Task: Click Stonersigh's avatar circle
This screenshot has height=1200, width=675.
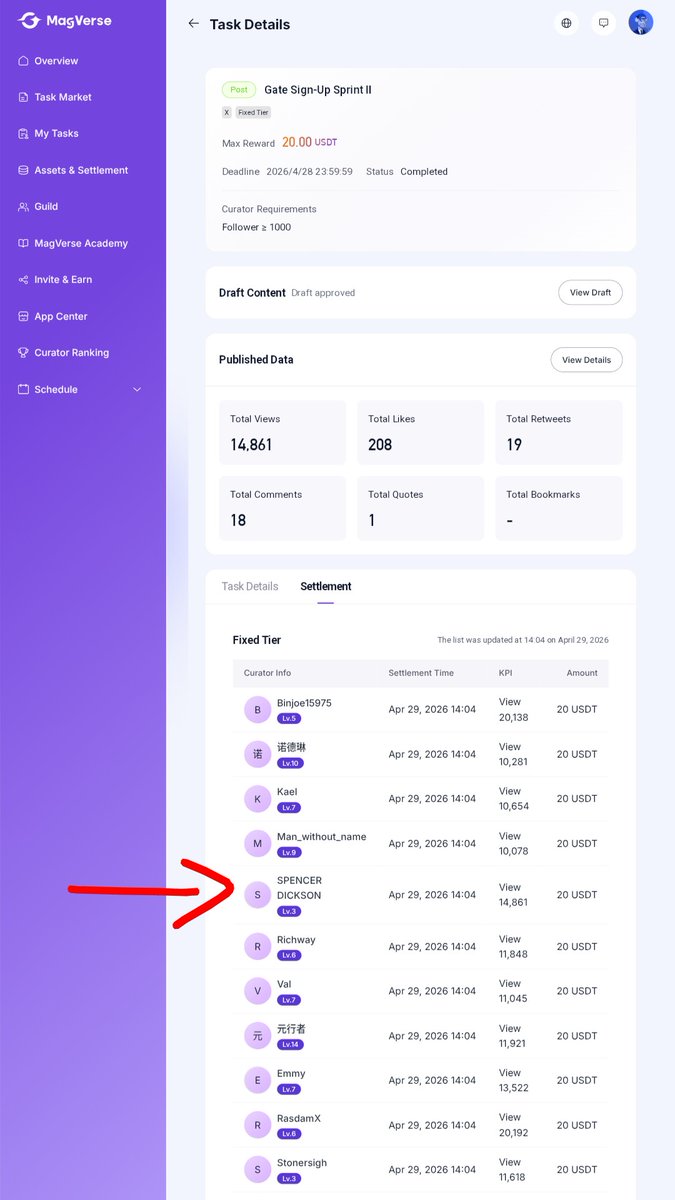Action: tap(258, 1170)
